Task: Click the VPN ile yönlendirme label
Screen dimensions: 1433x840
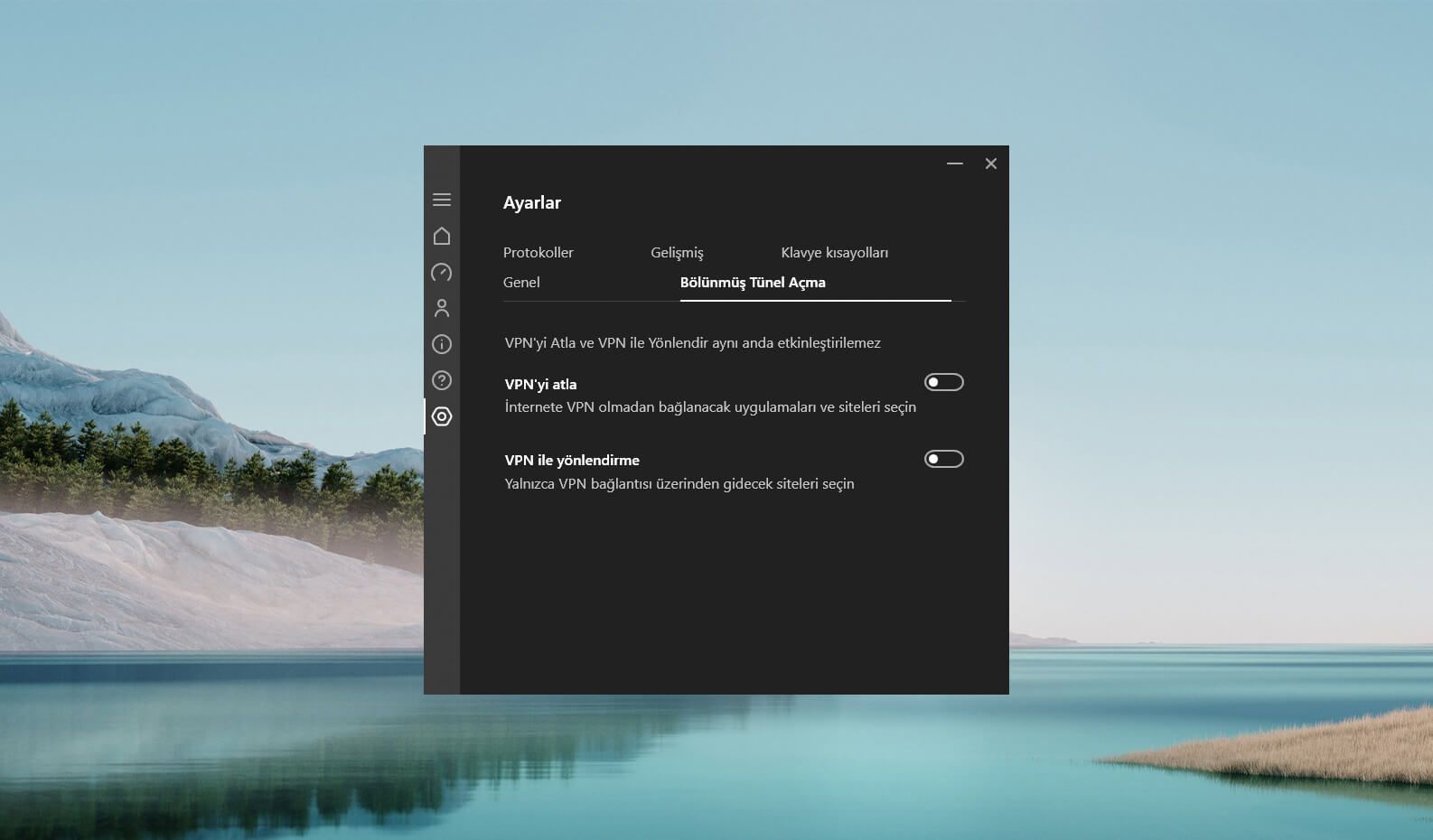Action: pos(572,460)
